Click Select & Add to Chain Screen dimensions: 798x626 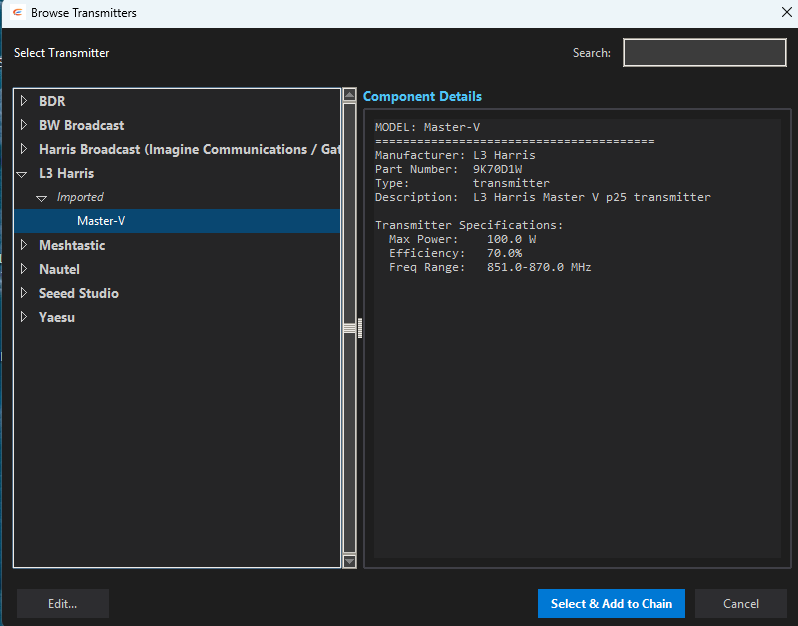pos(611,604)
